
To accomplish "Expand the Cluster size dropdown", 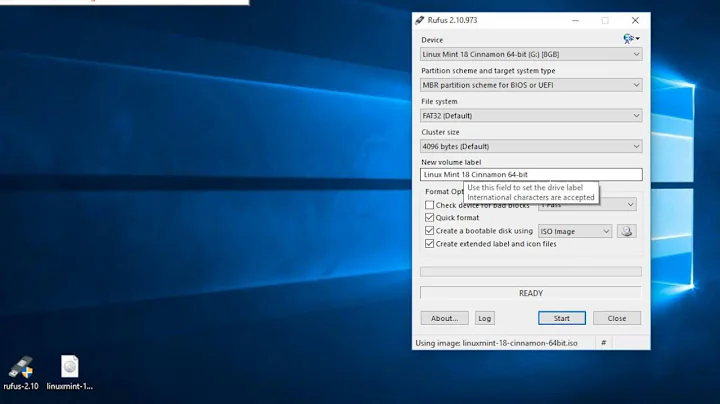I will pos(531,146).
